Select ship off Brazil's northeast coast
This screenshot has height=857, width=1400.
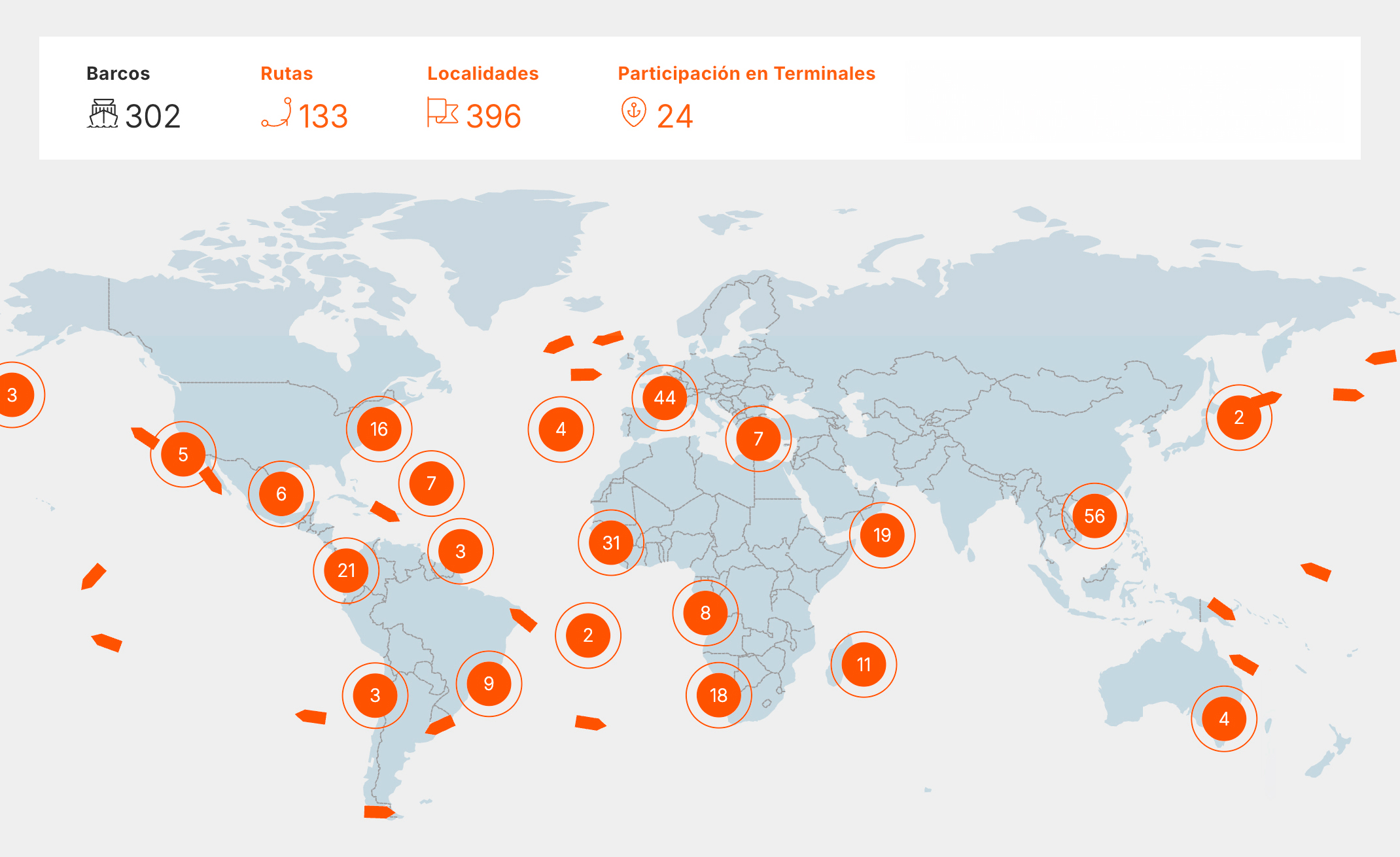(x=523, y=620)
